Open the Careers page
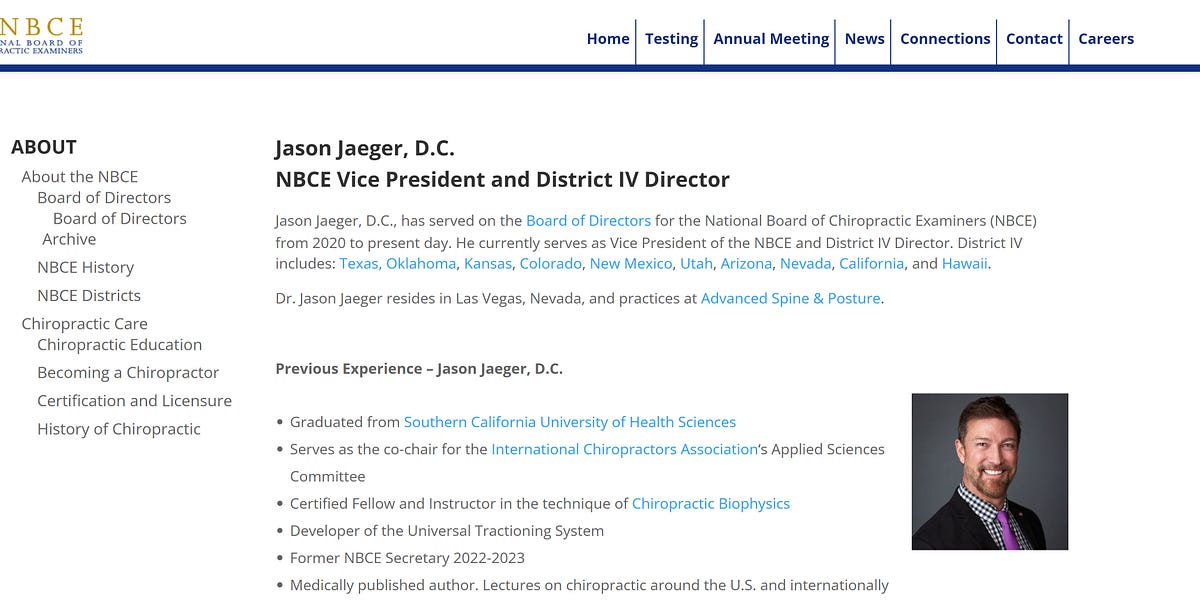Screen dimensions: 1200x600 (x=1106, y=39)
